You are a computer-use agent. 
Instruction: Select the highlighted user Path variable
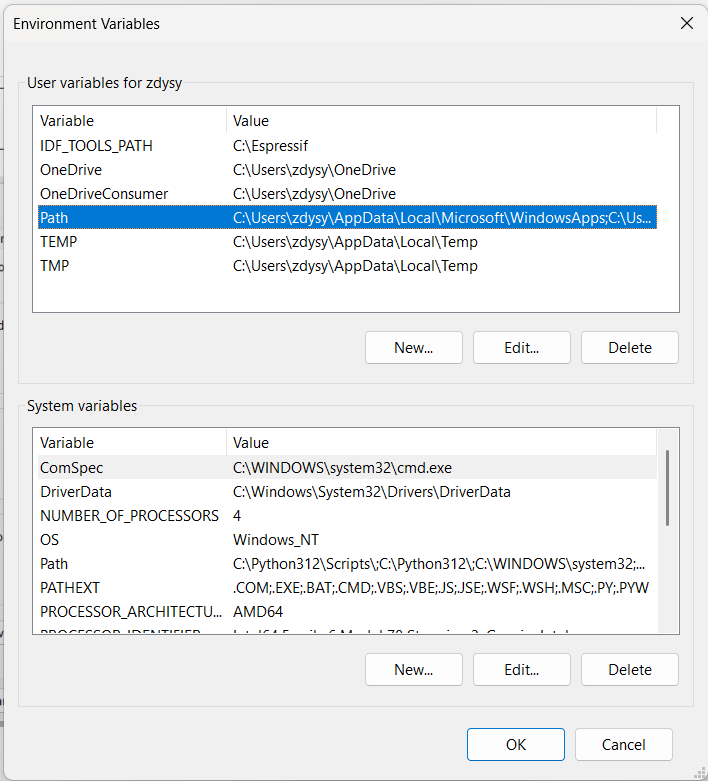pyautogui.click(x=54, y=218)
